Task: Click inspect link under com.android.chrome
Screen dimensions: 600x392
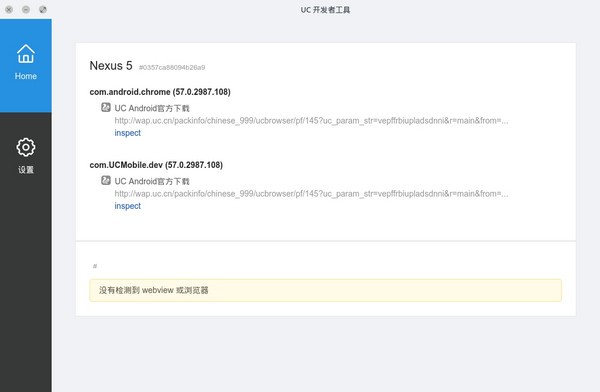Action: pos(127,133)
